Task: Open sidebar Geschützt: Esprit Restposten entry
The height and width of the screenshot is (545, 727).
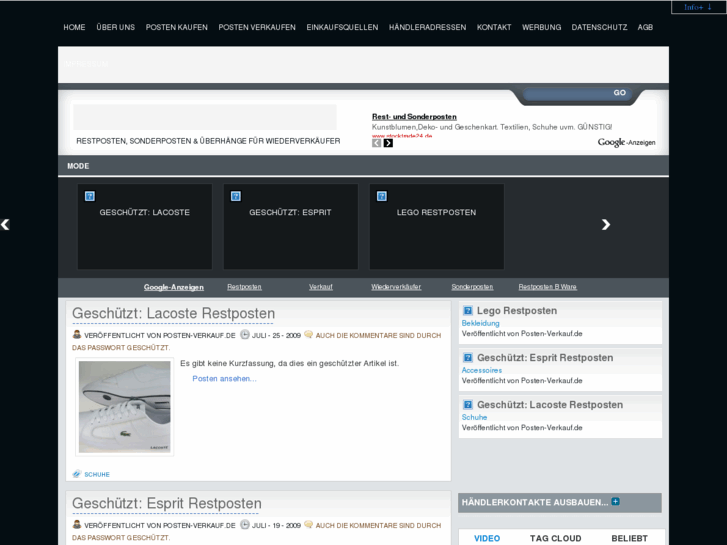Action: click(x=545, y=358)
